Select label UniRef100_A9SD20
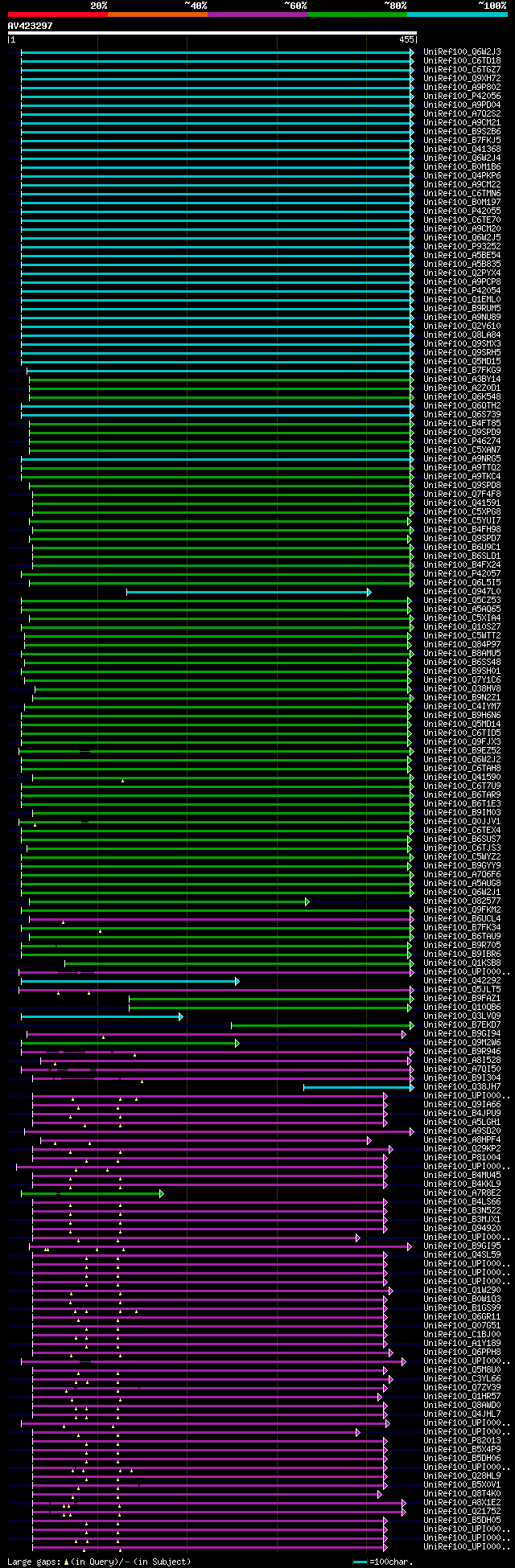Screen dimensions: 515x1568 point(462,1131)
